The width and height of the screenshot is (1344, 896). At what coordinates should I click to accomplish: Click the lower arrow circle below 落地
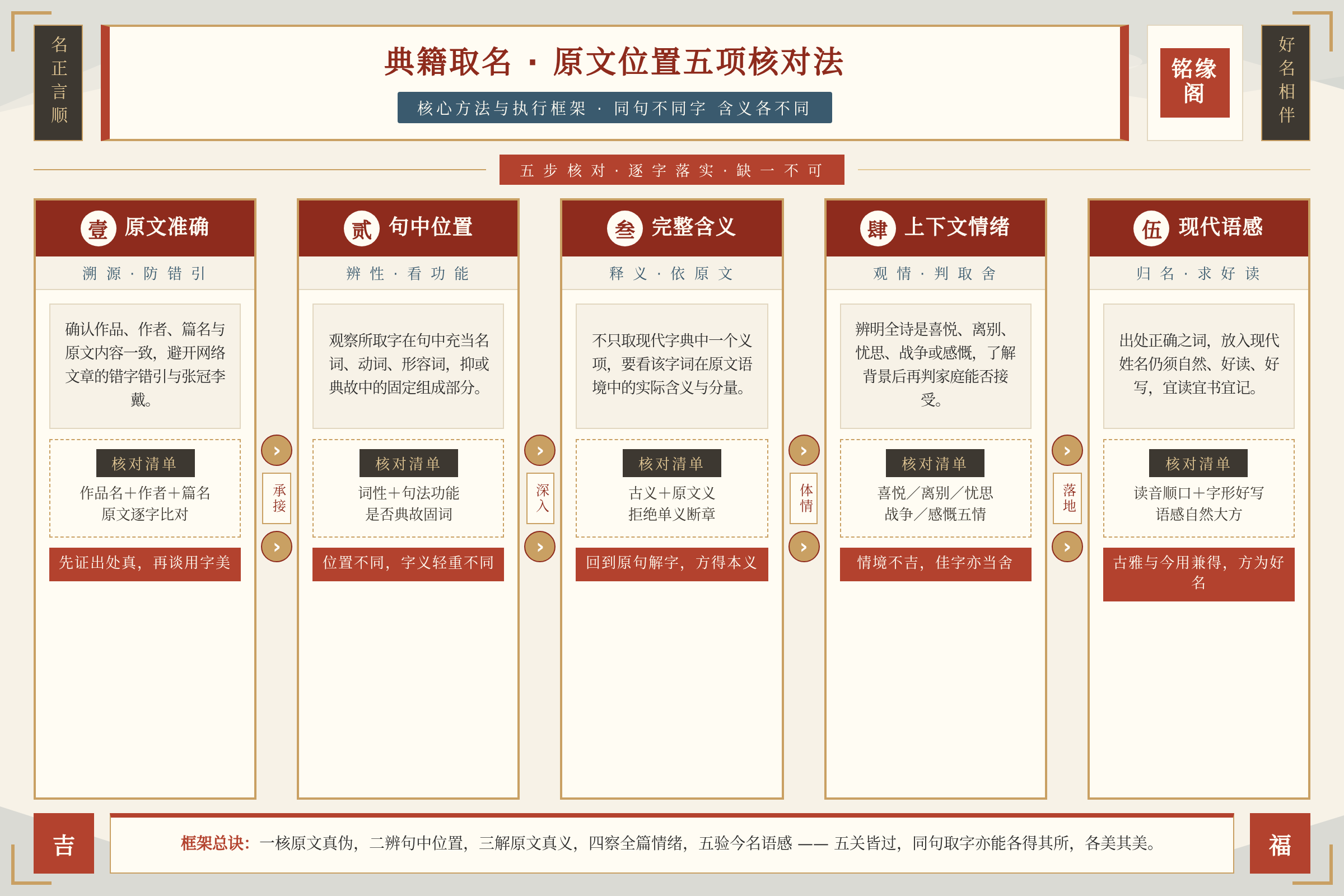(x=1067, y=547)
